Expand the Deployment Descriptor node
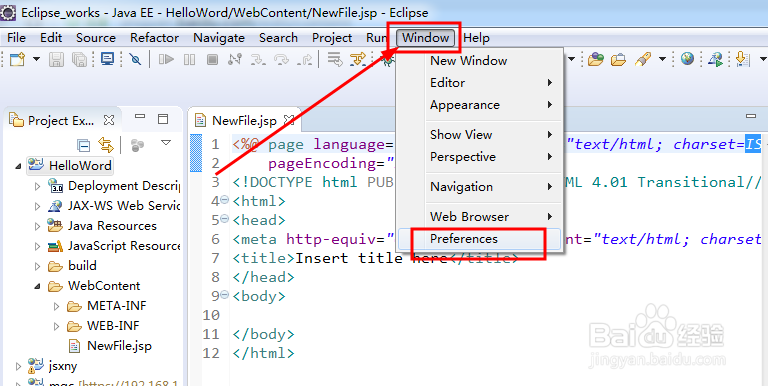 (38, 187)
